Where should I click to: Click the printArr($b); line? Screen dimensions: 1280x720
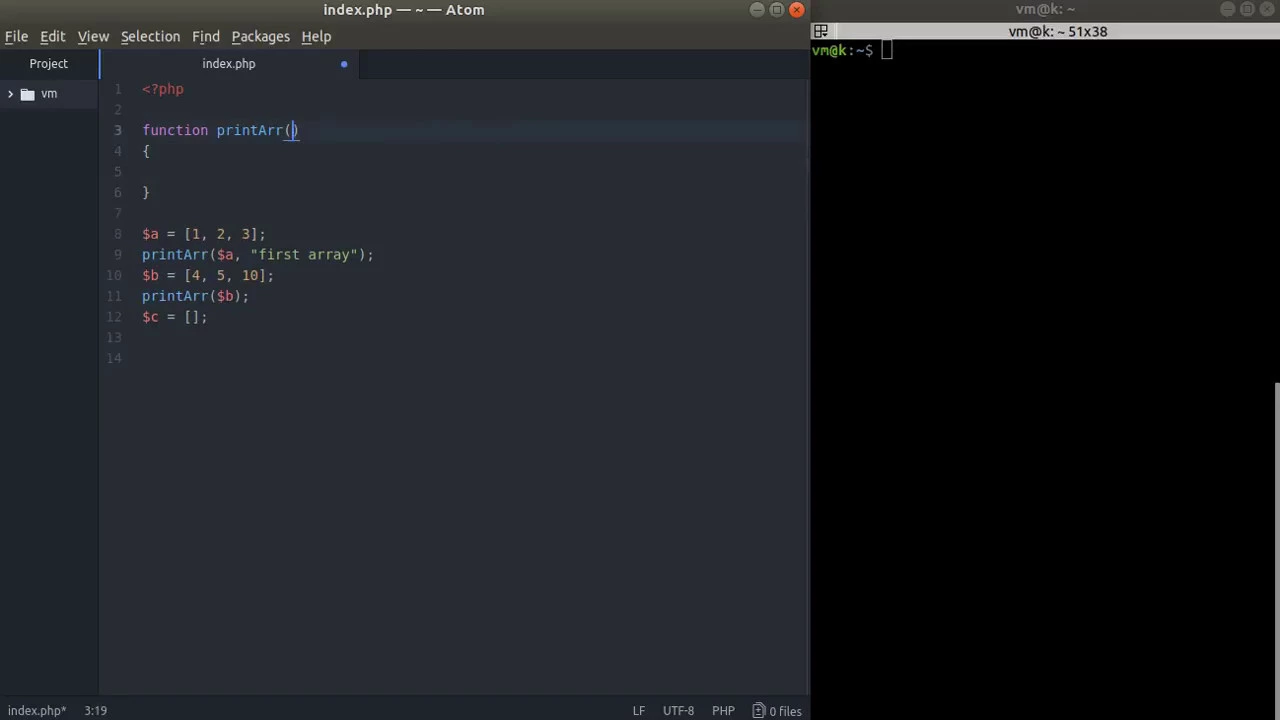(x=195, y=296)
